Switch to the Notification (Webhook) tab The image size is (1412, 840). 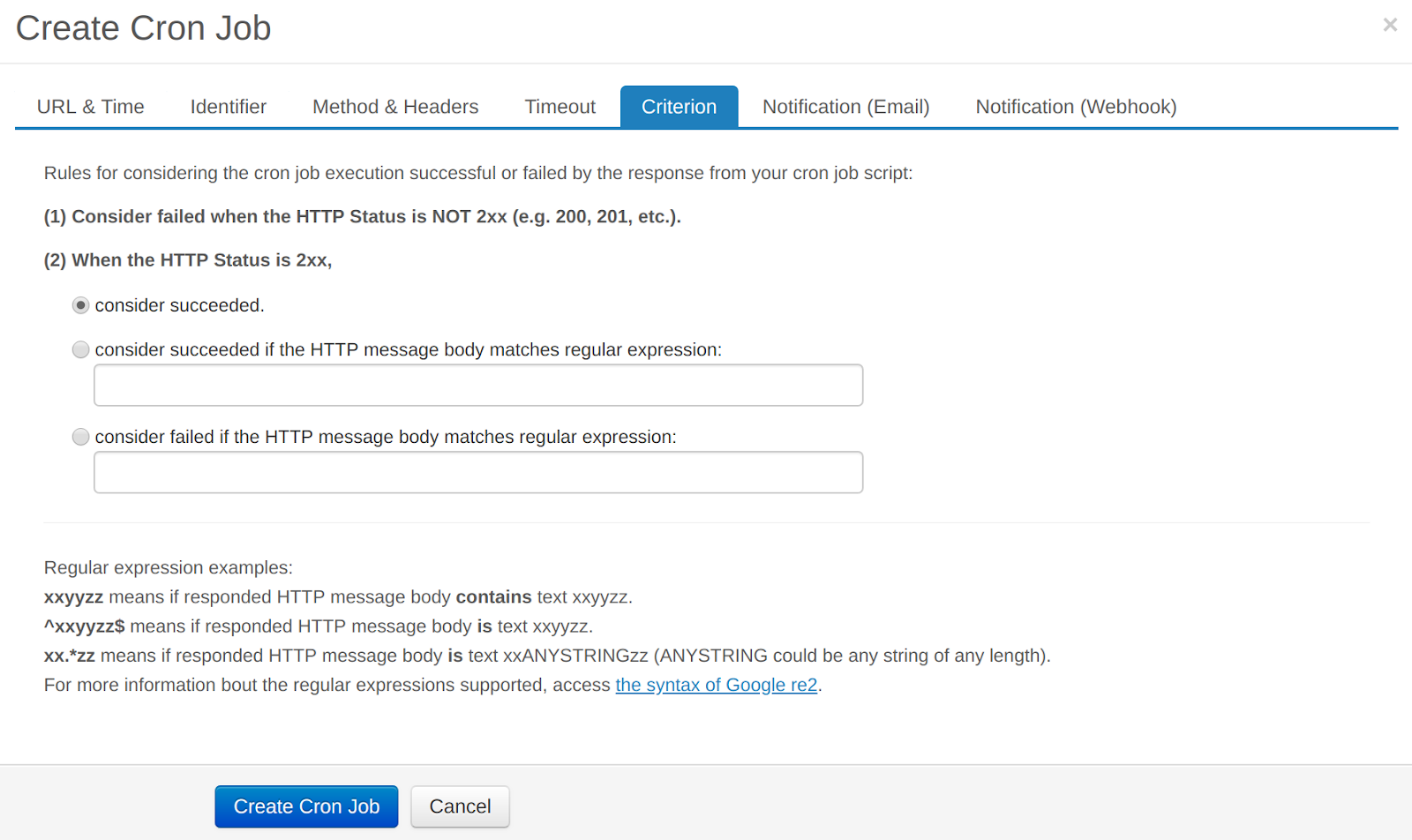[x=1076, y=107]
